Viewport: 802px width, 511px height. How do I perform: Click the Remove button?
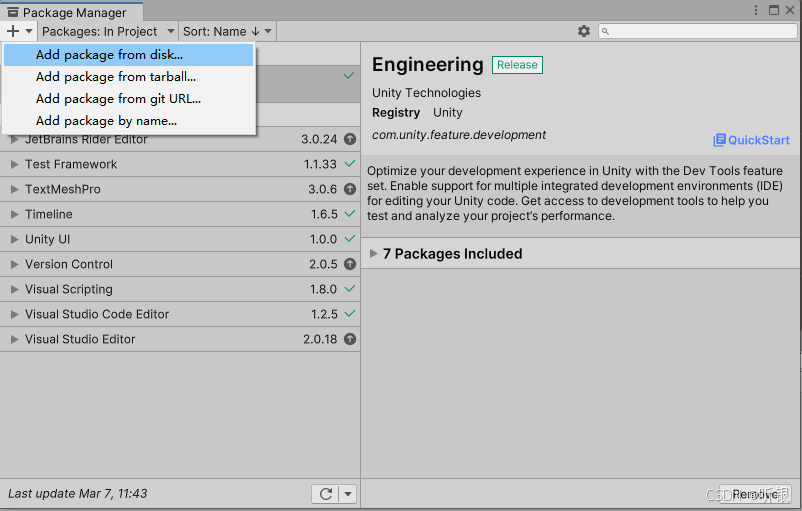click(755, 494)
